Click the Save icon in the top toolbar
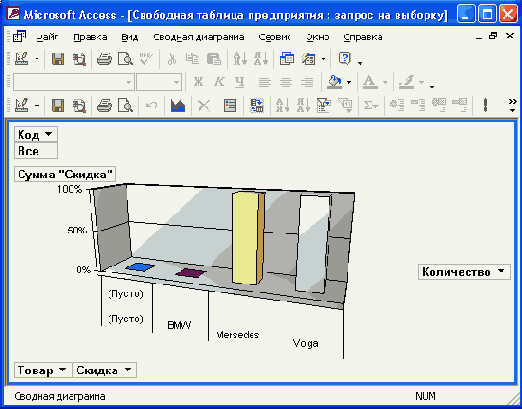Image resolution: width=522 pixels, height=409 pixels. (x=58, y=59)
